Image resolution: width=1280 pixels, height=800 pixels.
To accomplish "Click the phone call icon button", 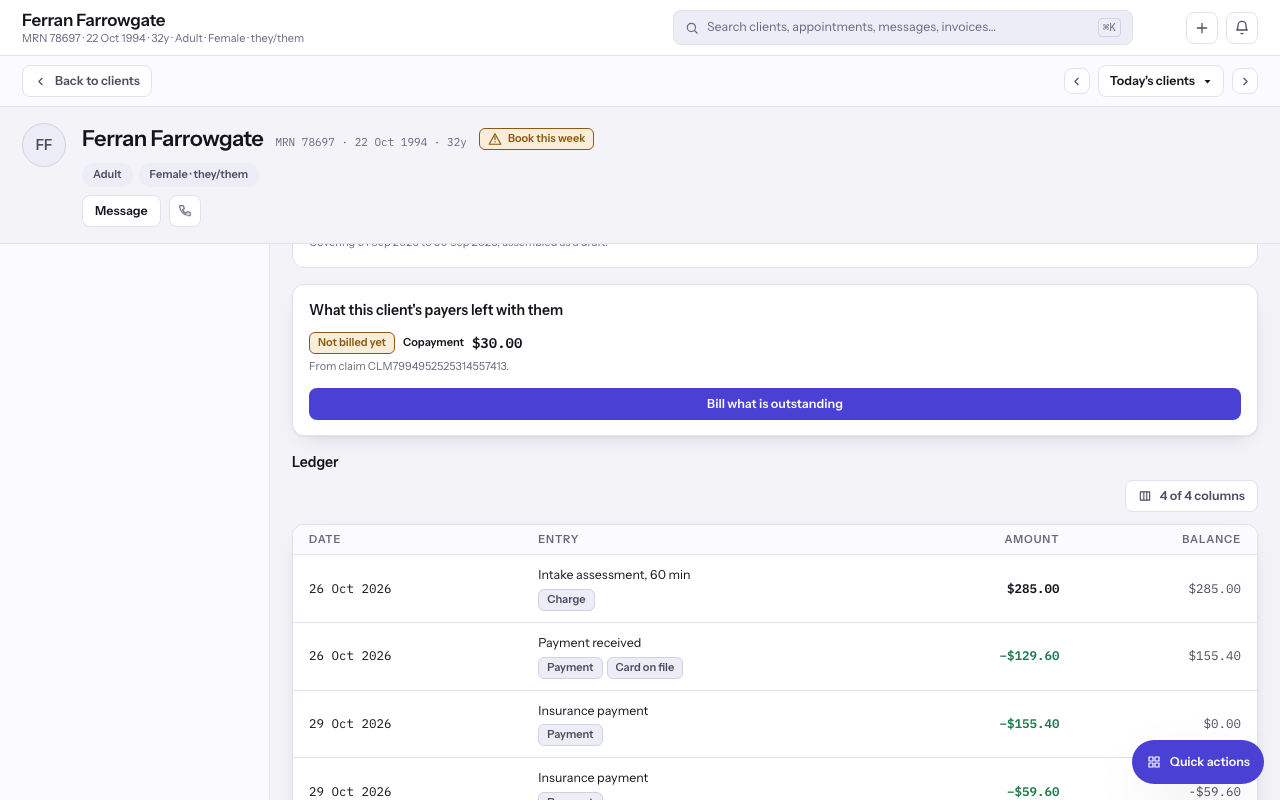I will coord(185,211).
